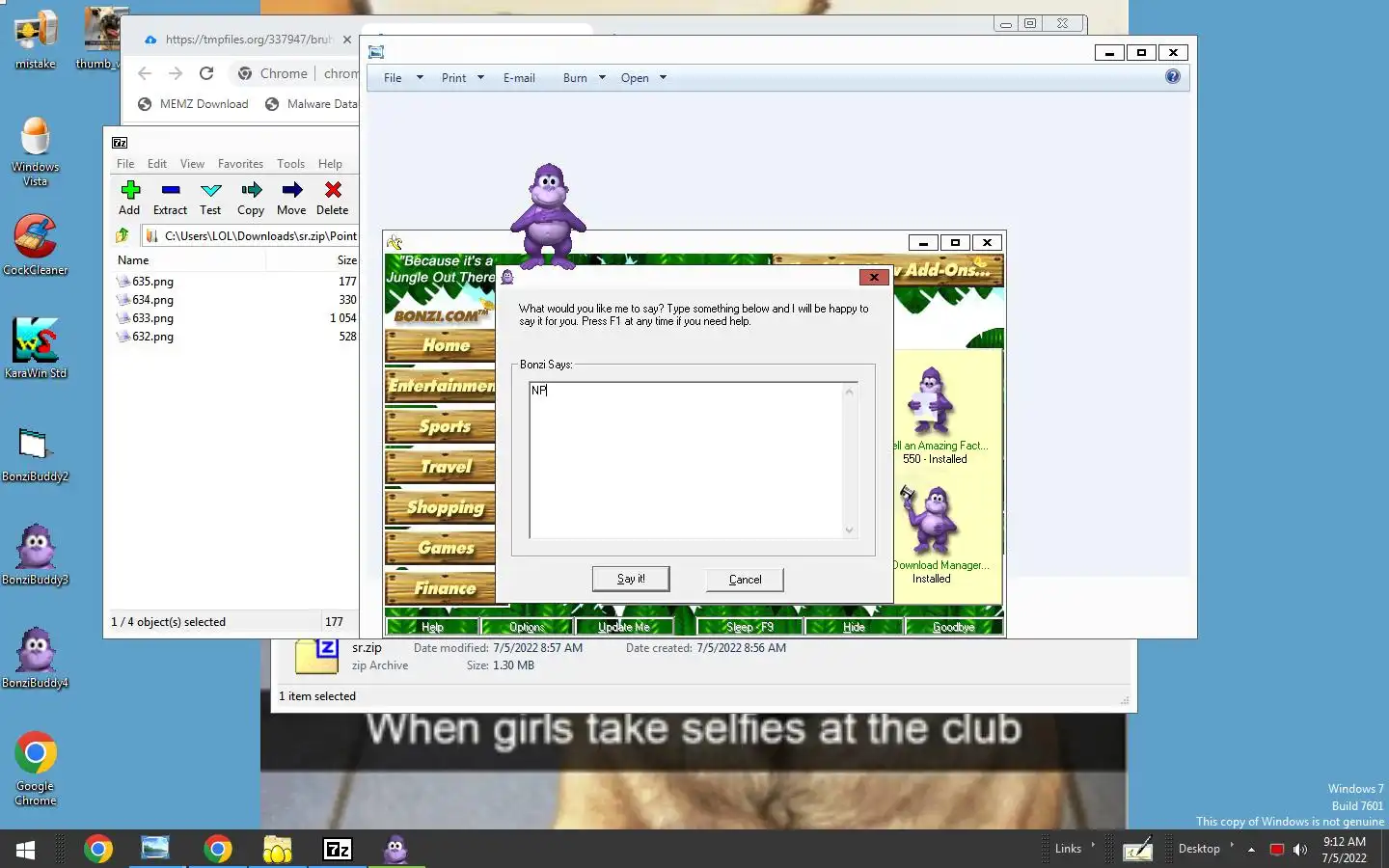Screen dimensions: 1389x868
Task: Click Update Me in Bonzi bar
Action: [624, 627]
